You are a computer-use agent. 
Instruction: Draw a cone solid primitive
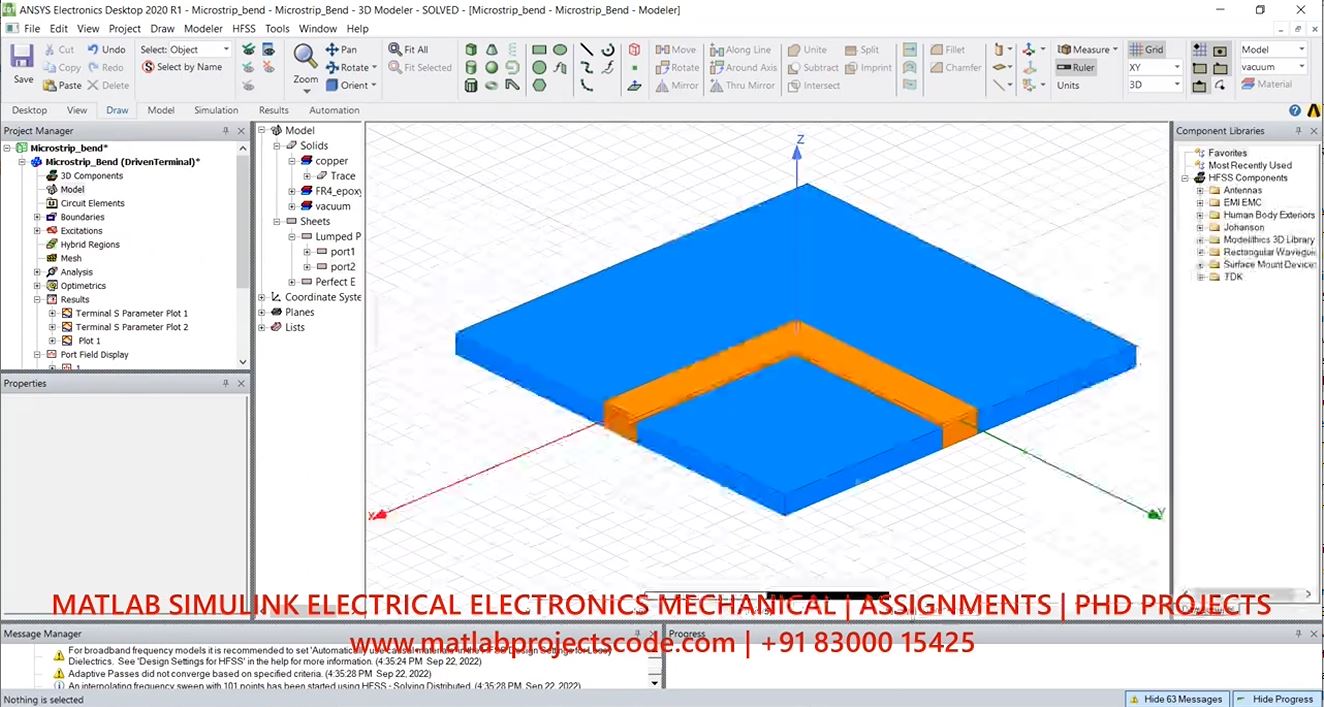[492, 49]
